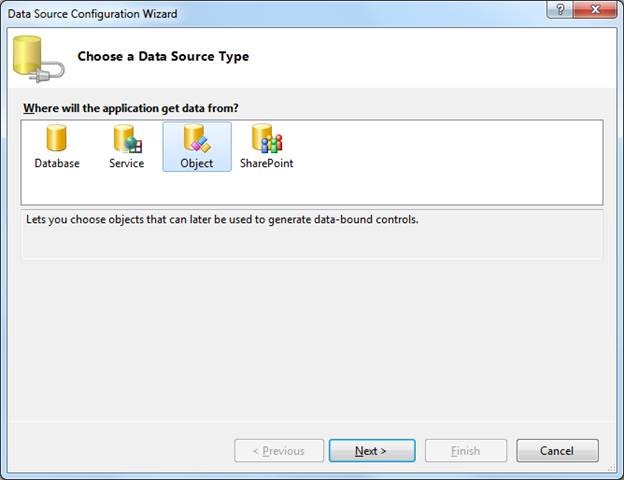Click the grayed-out Finish button
This screenshot has width=624, height=480.
466,451
